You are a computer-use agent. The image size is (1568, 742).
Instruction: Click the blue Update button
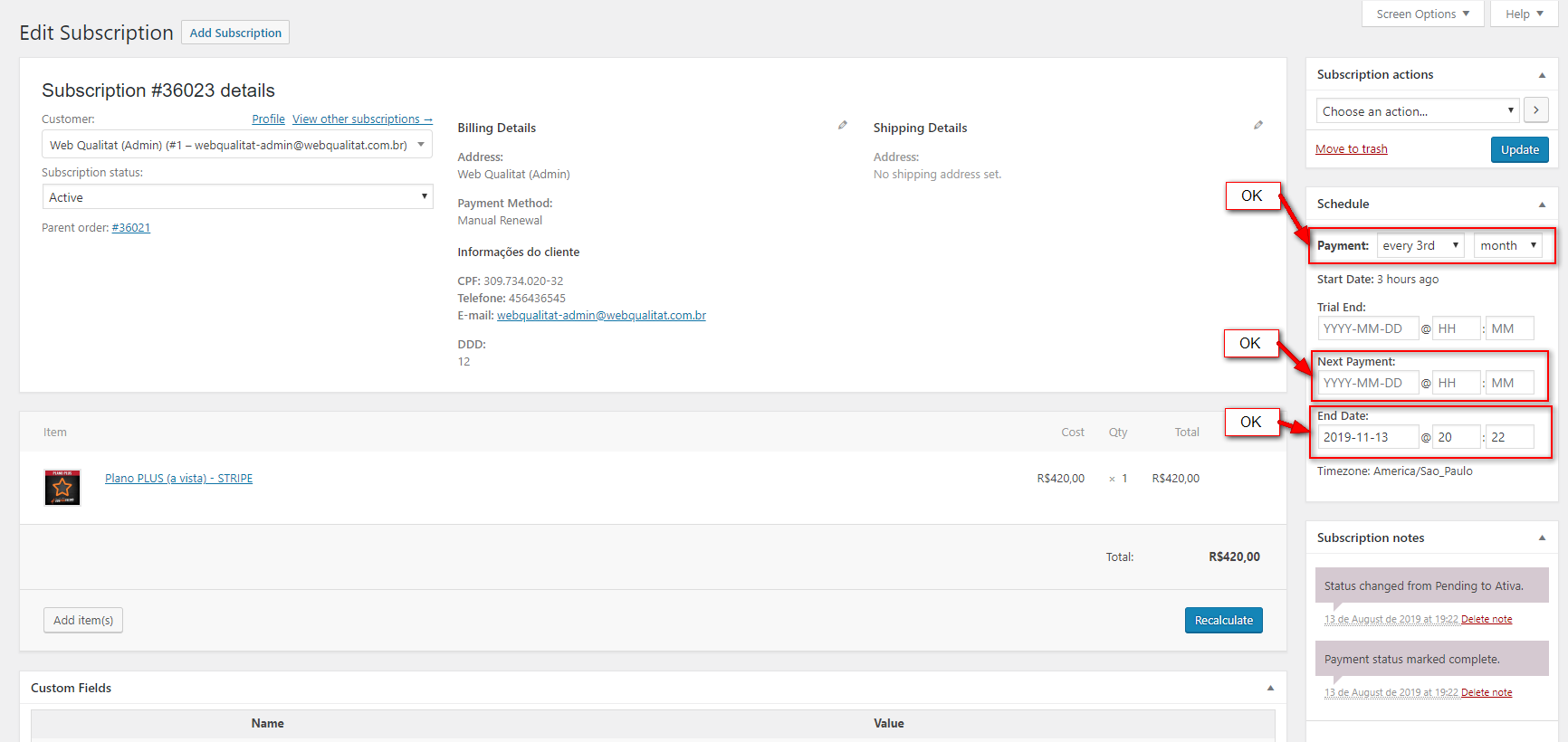[x=1519, y=150]
